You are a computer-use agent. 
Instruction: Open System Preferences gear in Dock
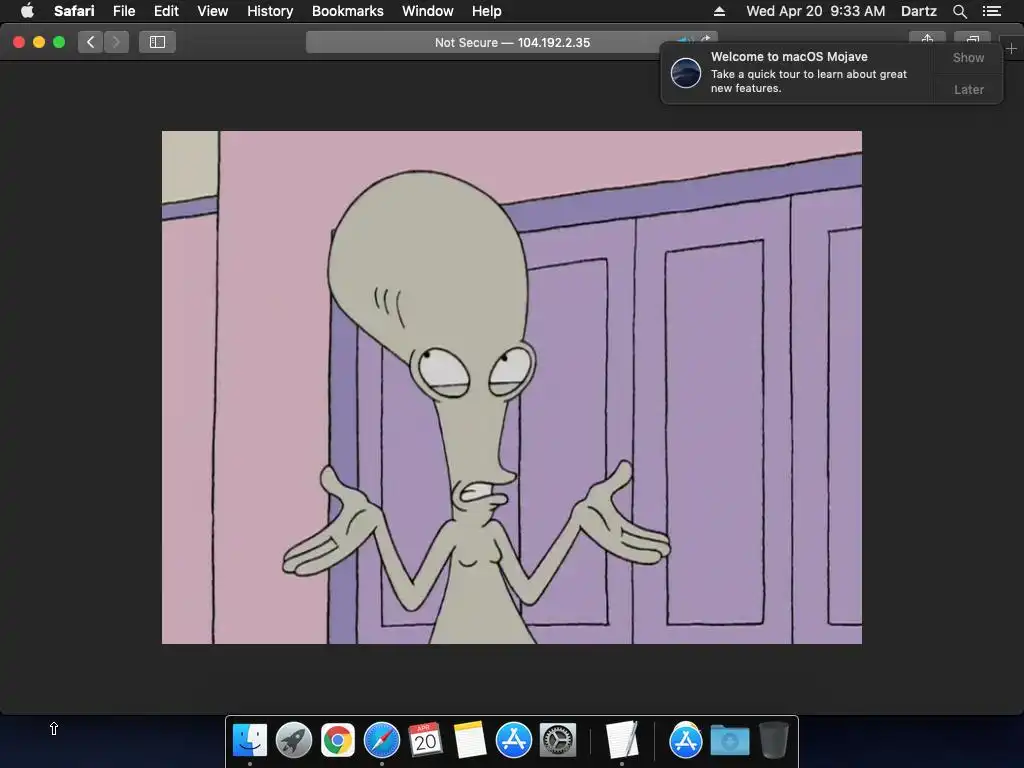coord(558,741)
